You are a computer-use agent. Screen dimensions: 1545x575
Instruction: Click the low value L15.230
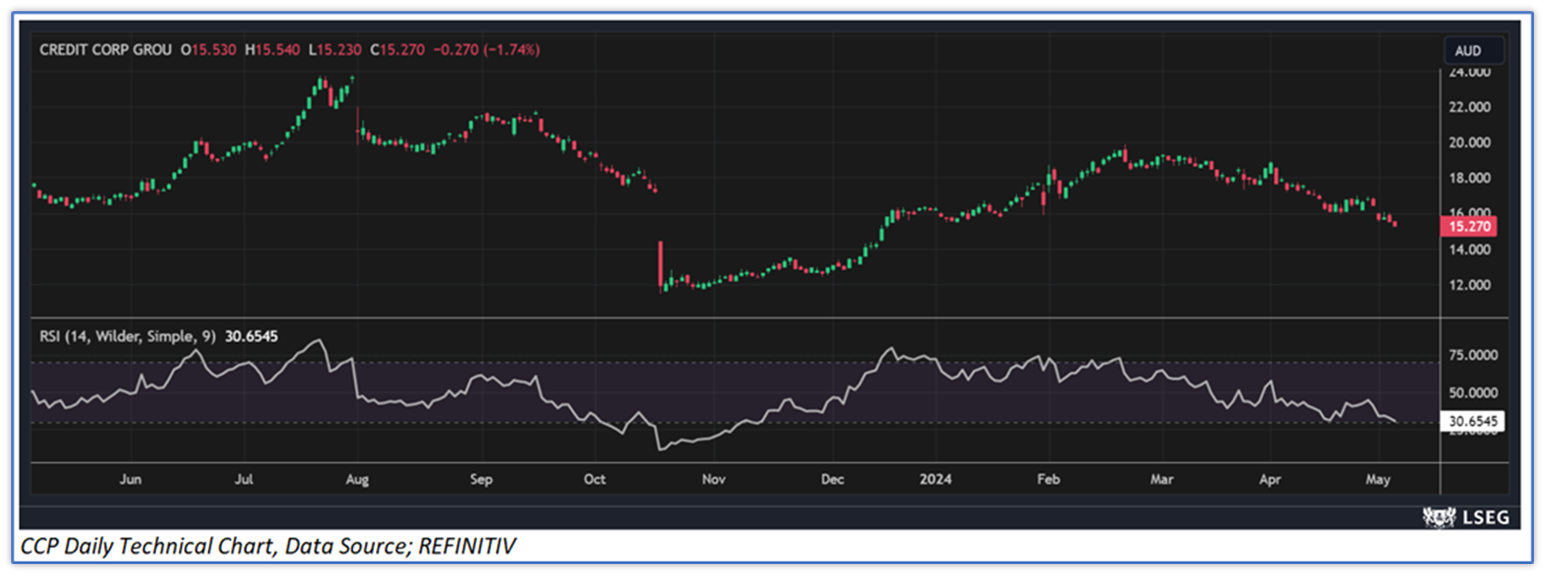(x=336, y=49)
